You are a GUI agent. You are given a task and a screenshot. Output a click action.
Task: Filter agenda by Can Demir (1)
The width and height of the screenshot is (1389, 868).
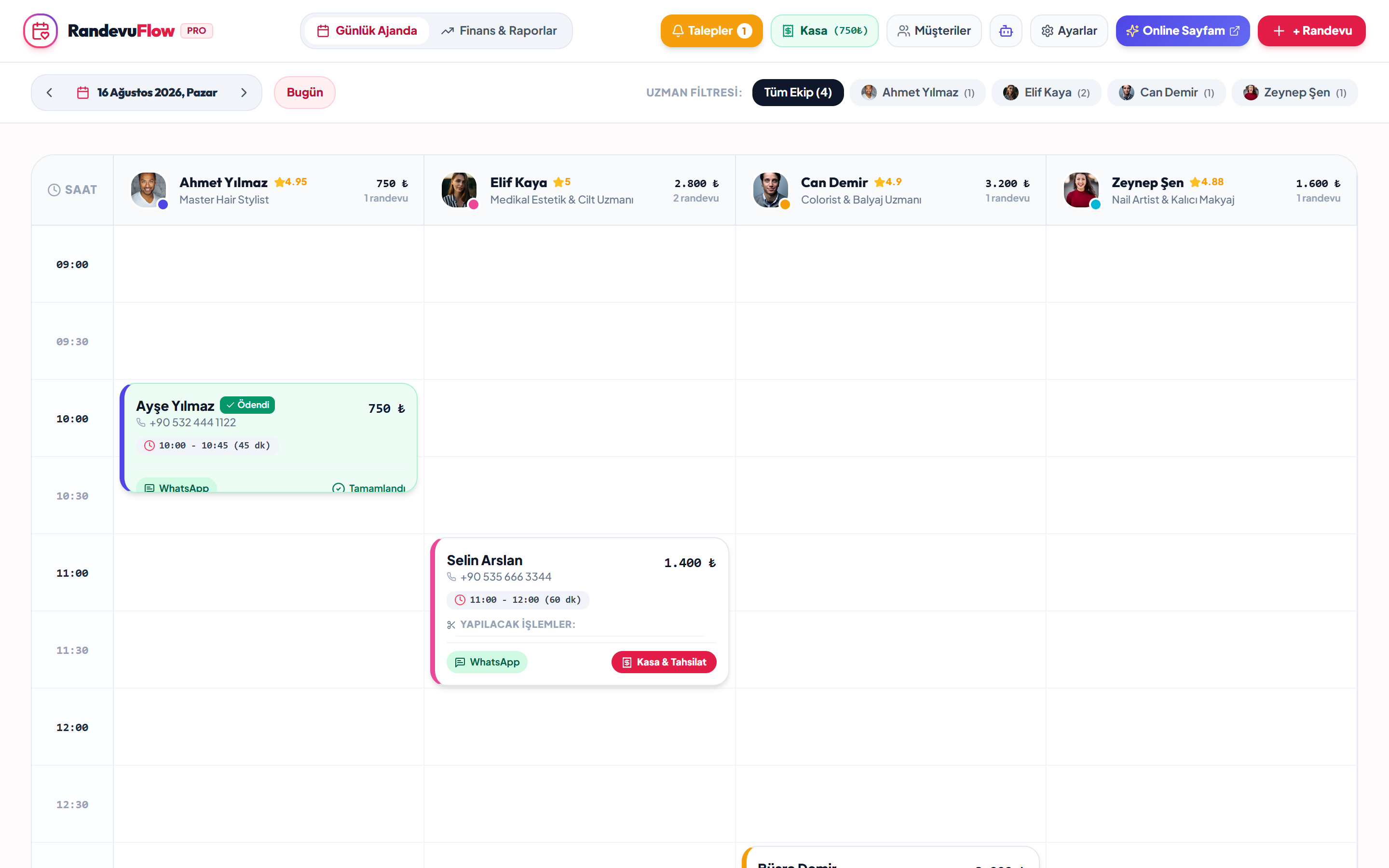click(1166, 93)
